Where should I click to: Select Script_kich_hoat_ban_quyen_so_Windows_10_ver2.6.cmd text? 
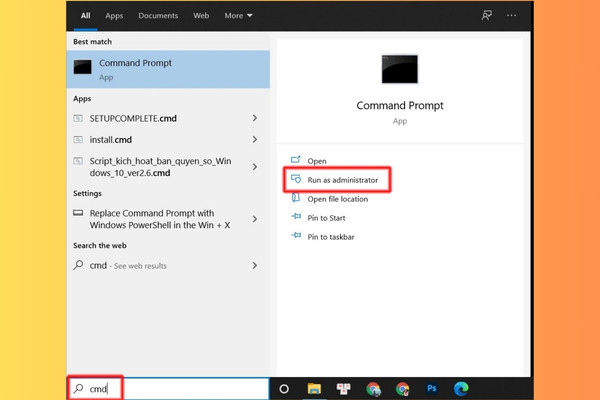point(160,167)
